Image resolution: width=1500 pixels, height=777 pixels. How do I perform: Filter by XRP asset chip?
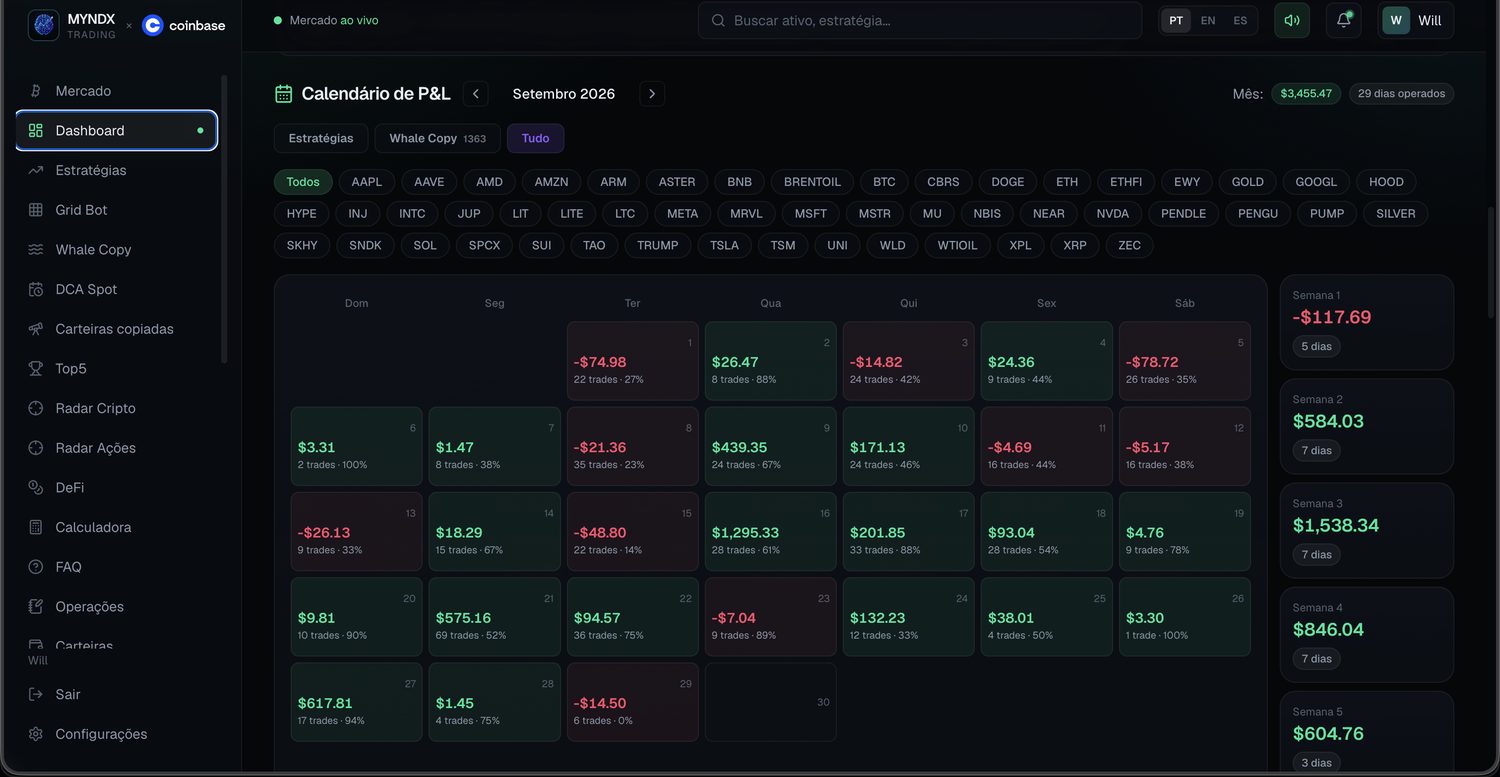click(1075, 245)
